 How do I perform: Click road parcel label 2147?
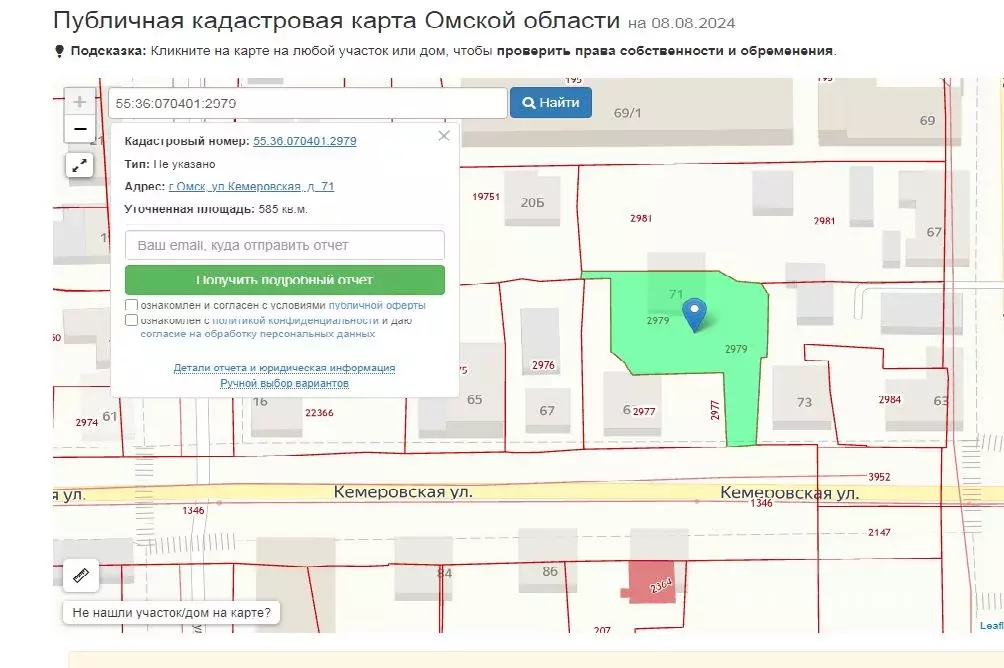pos(879,532)
